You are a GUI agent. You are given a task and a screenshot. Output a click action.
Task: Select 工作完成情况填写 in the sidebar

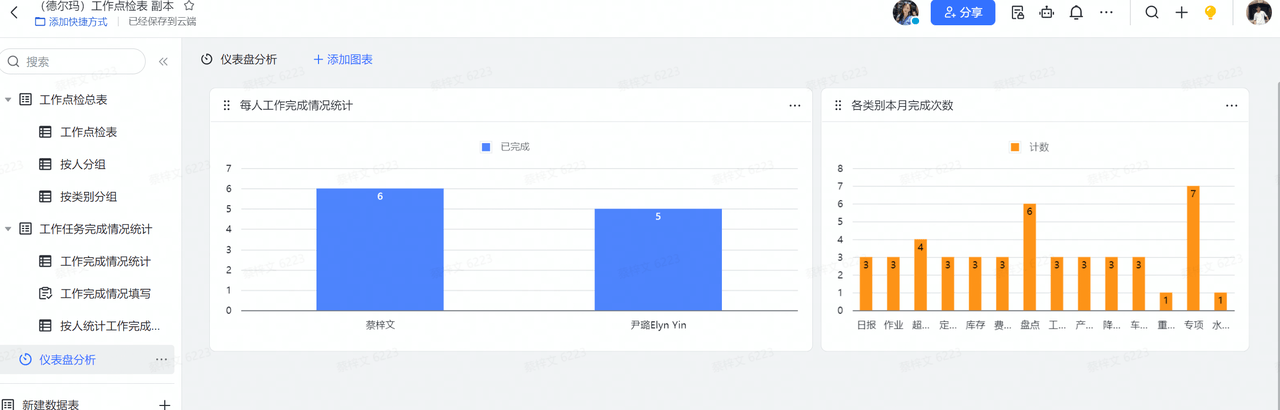pos(105,294)
